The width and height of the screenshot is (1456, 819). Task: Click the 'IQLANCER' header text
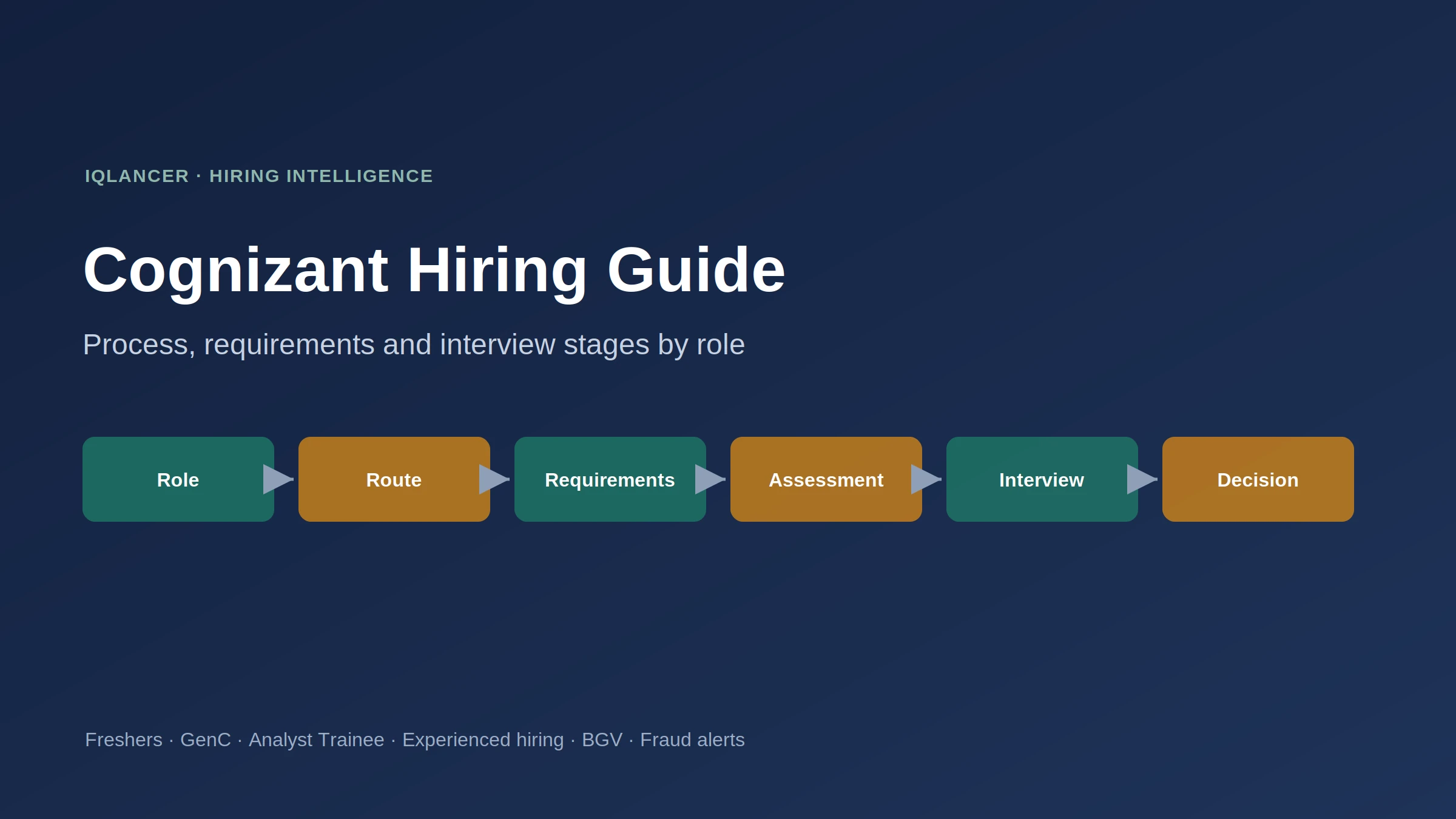(137, 176)
